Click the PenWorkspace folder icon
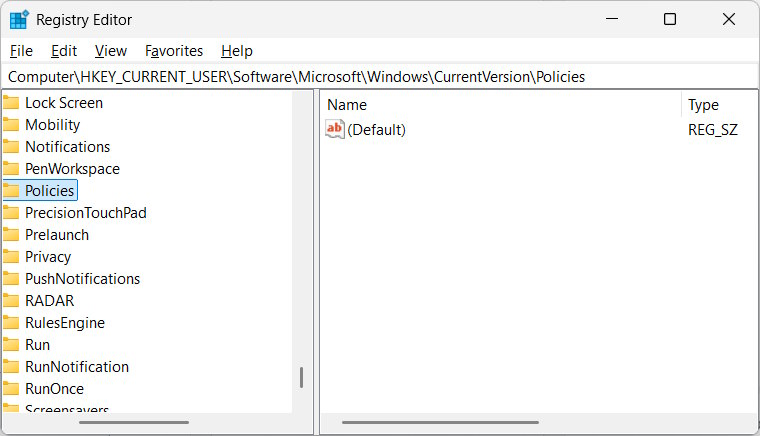The width and height of the screenshot is (760, 436). [x=11, y=168]
